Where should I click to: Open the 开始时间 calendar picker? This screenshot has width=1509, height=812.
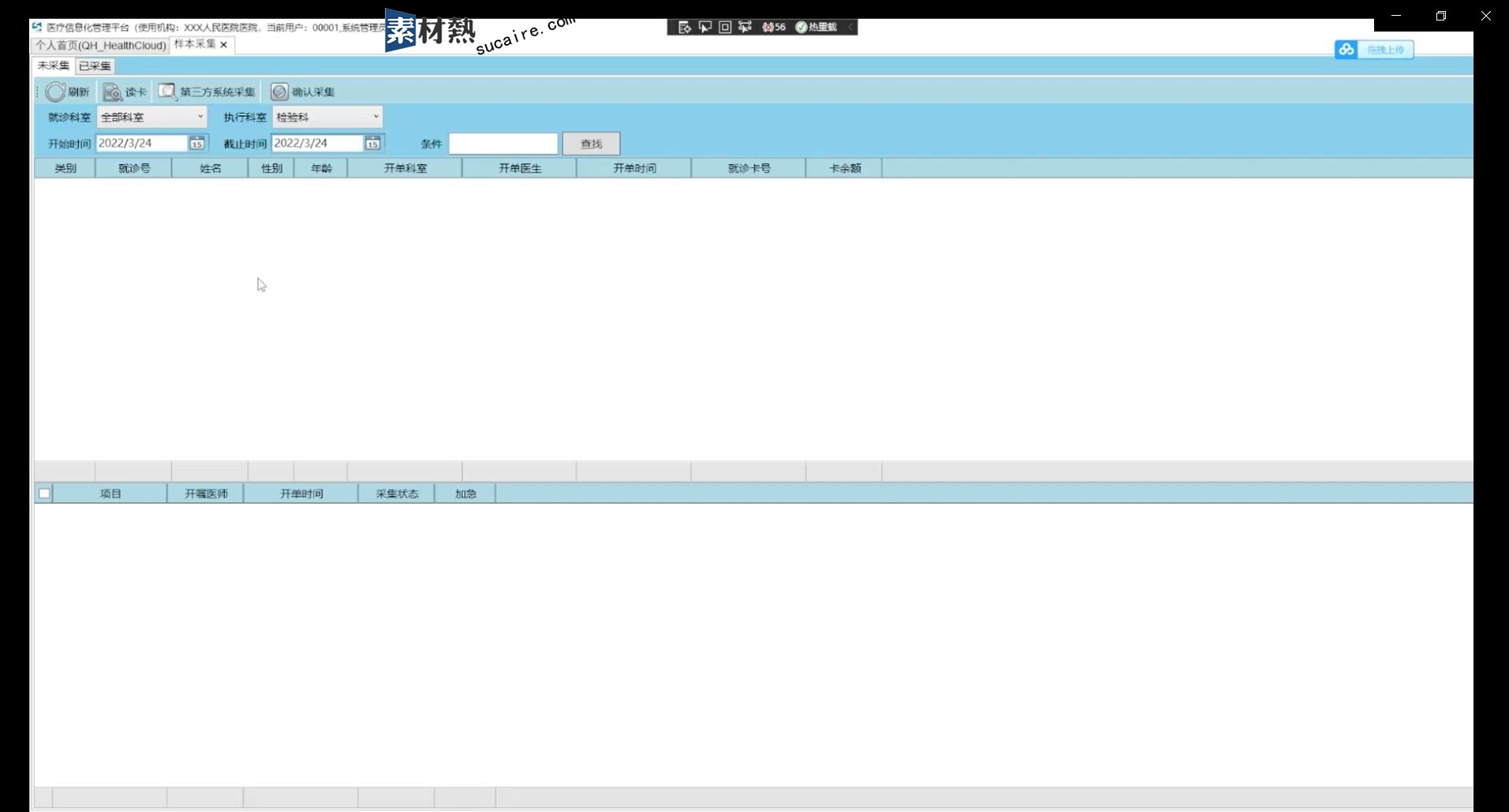[196, 143]
